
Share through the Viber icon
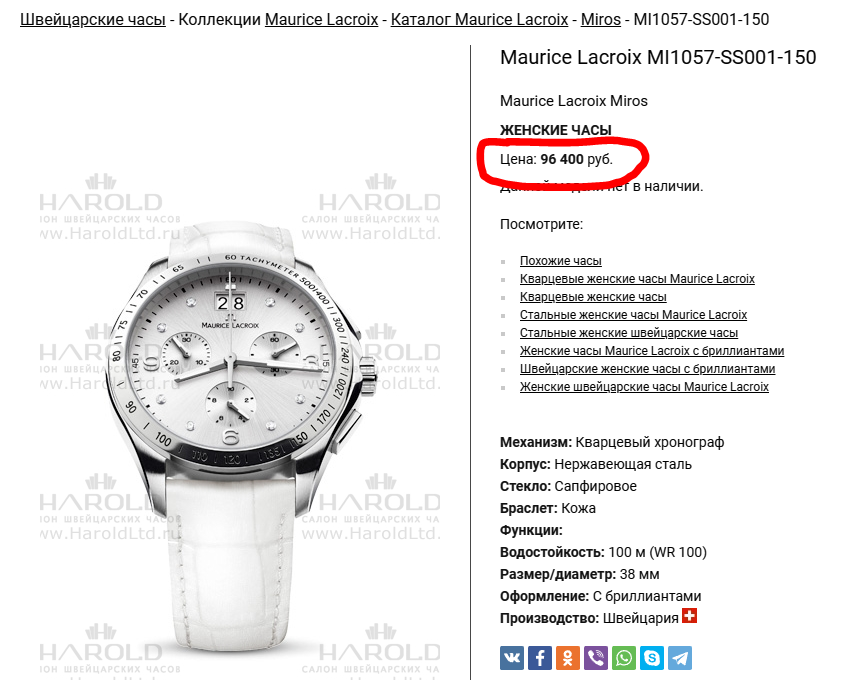[x=596, y=658]
